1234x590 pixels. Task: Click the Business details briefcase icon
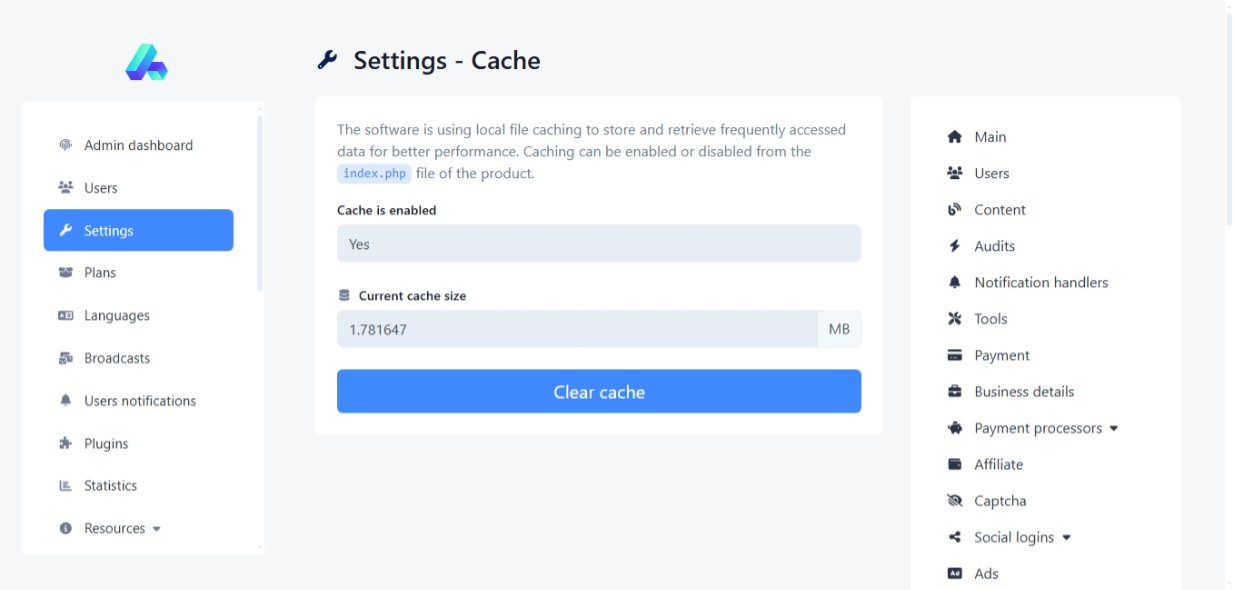point(954,392)
